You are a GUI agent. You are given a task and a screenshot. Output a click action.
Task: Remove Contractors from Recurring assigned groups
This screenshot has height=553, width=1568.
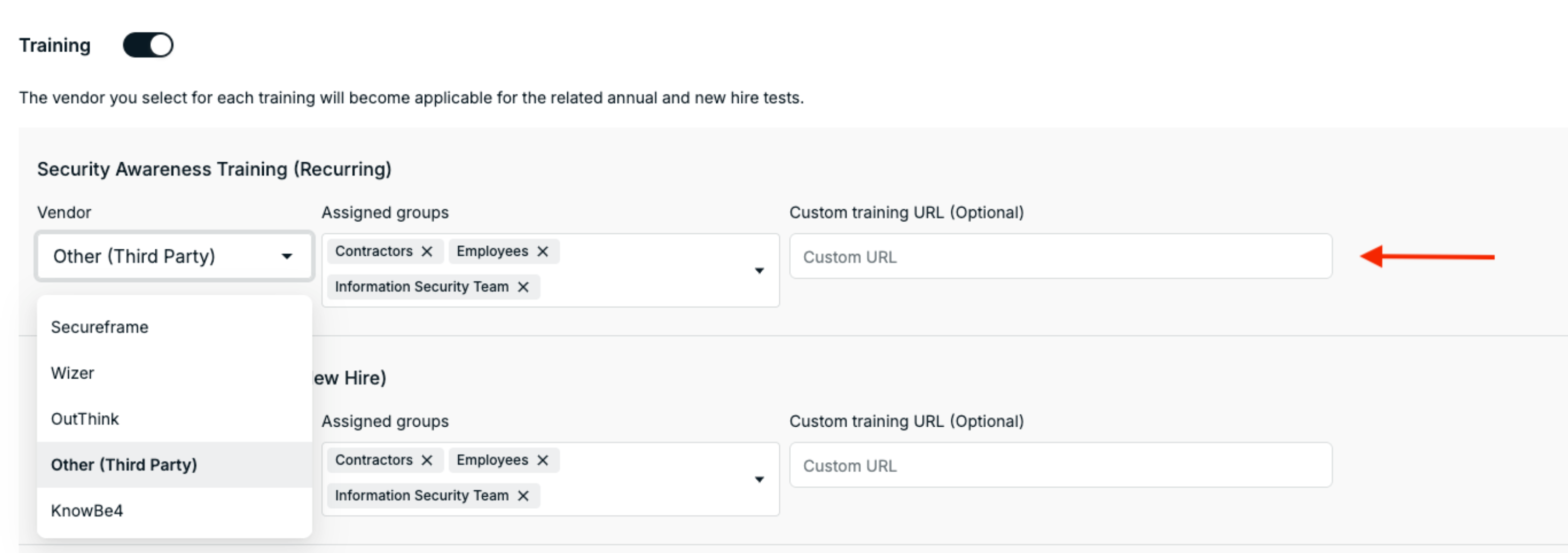coord(427,251)
